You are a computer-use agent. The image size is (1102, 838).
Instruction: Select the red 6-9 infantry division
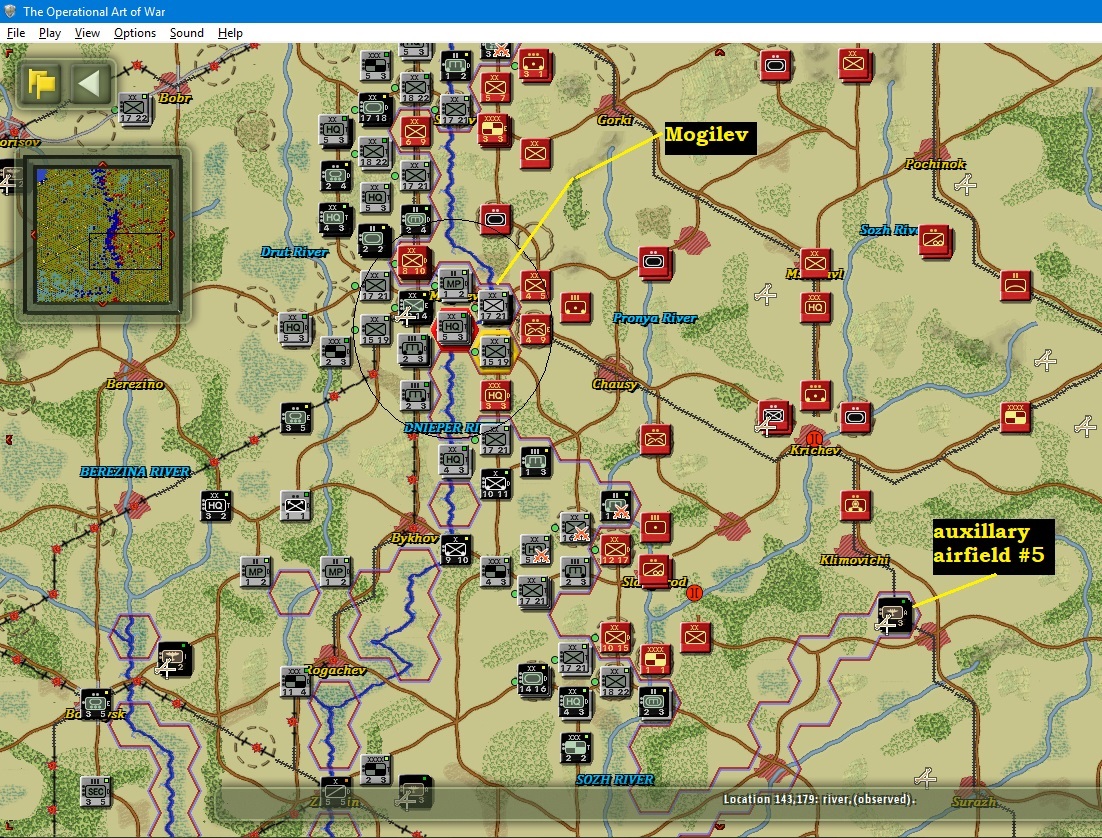click(415, 131)
